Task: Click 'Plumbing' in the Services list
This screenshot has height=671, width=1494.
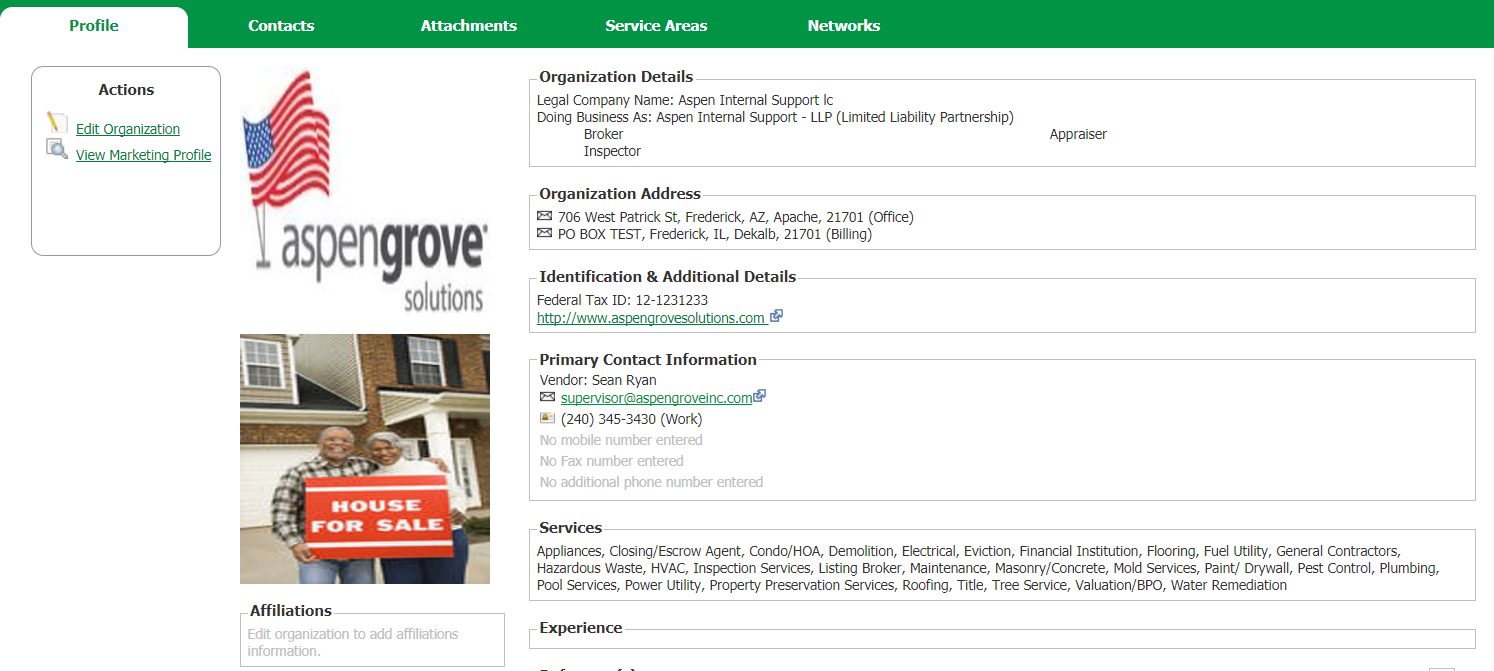Action: 1409,568
